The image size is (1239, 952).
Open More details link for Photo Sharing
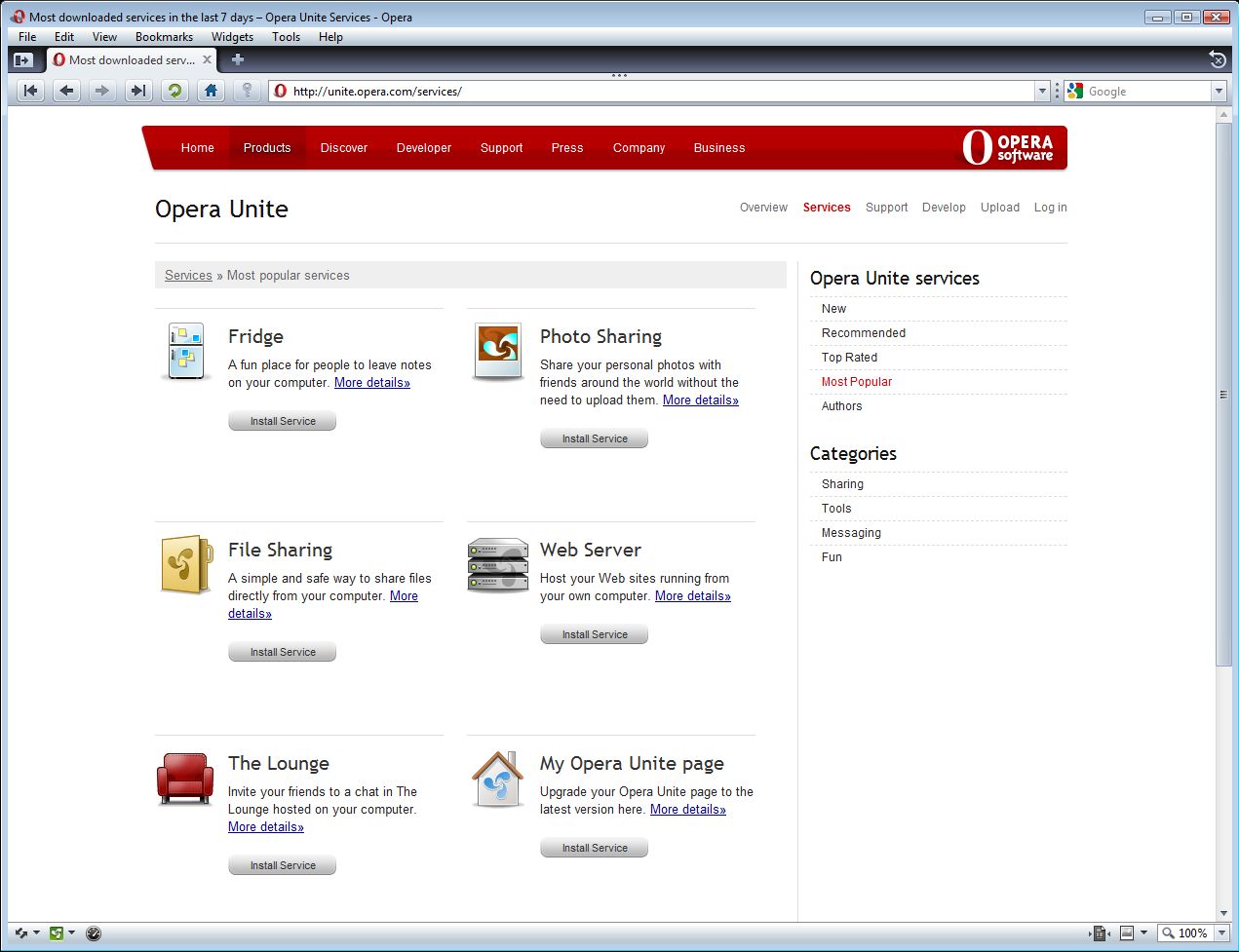pos(700,400)
